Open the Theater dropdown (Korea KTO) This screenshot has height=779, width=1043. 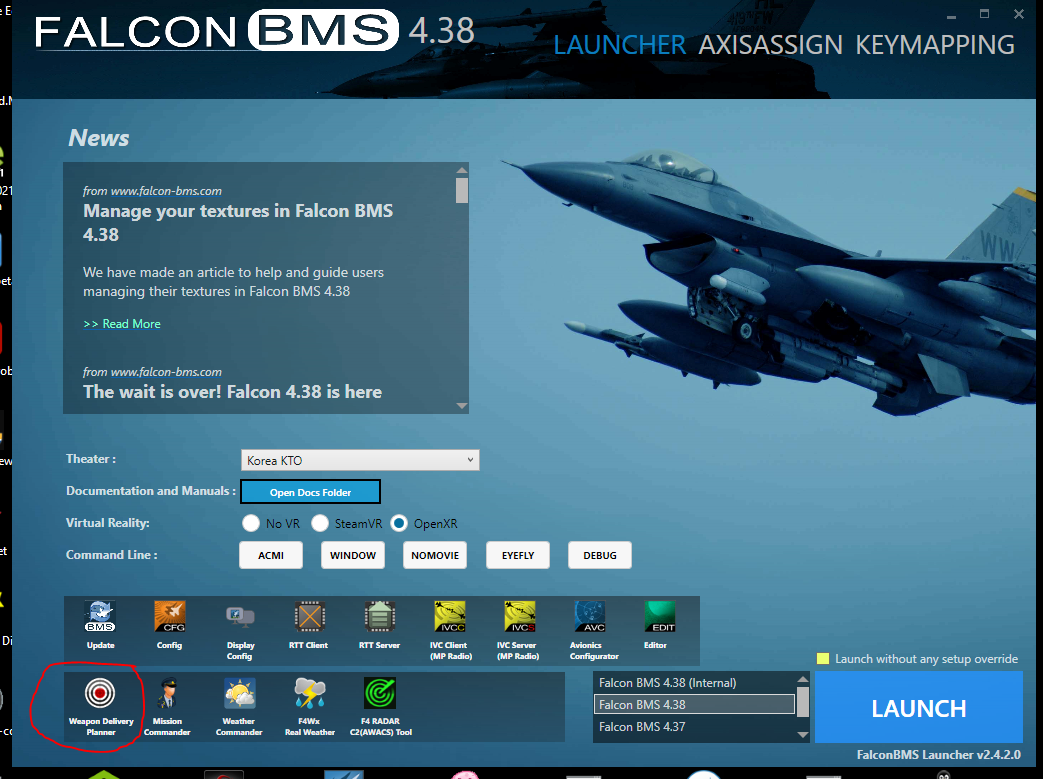coord(360,460)
